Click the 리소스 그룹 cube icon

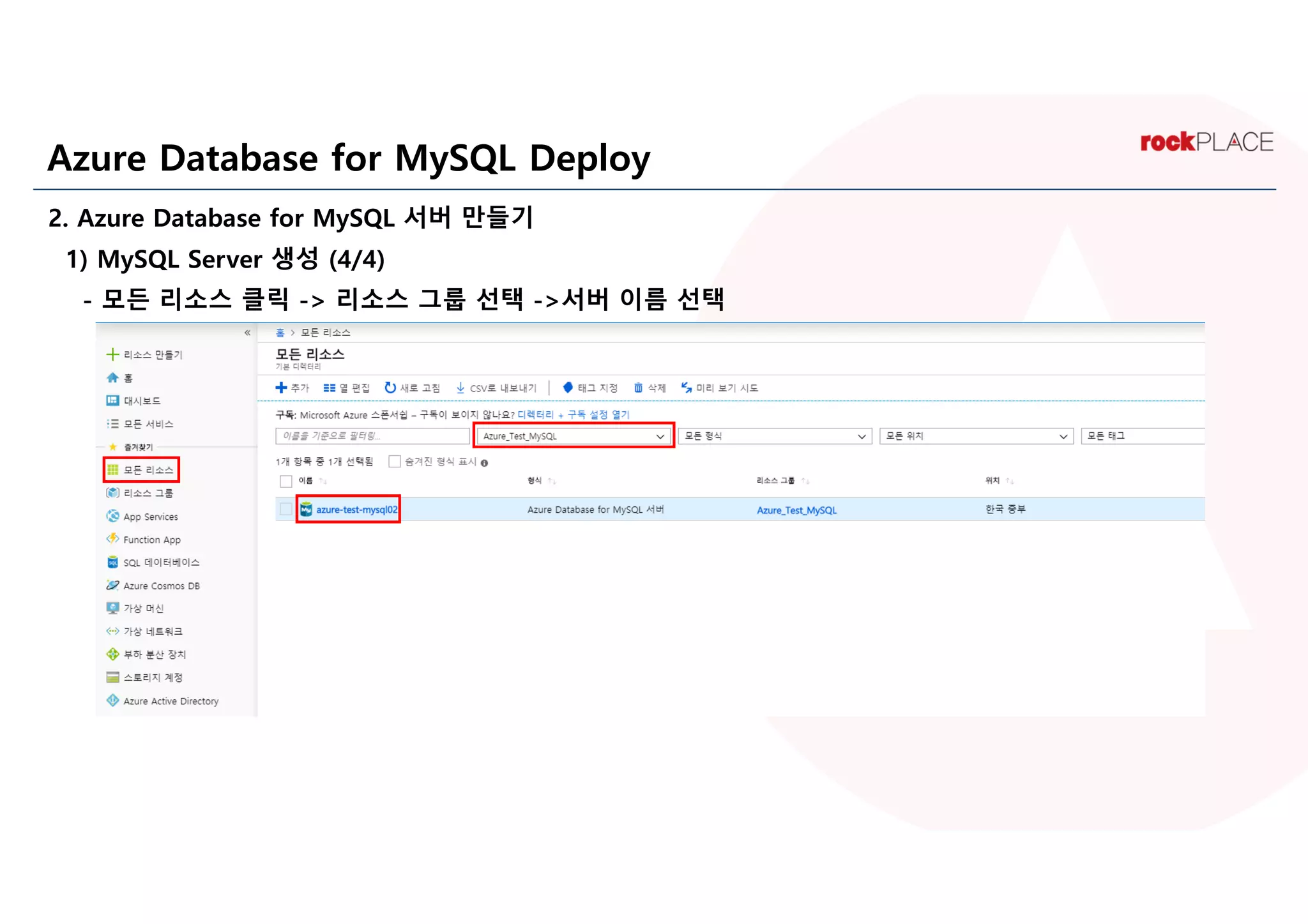click(112, 493)
